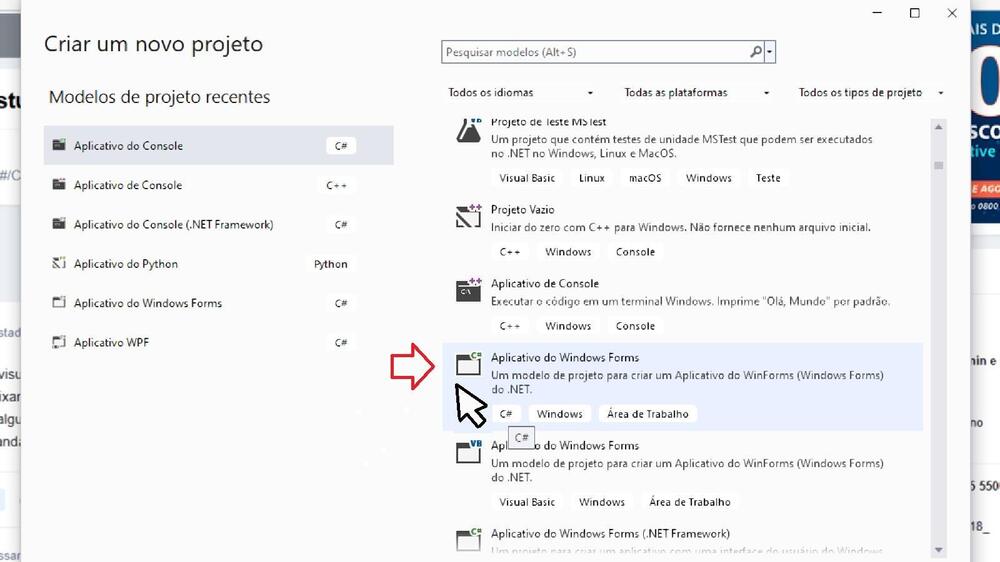The height and width of the screenshot is (562, 1000).
Task: Click the C# tag under Windows Forms template
Action: (x=506, y=414)
